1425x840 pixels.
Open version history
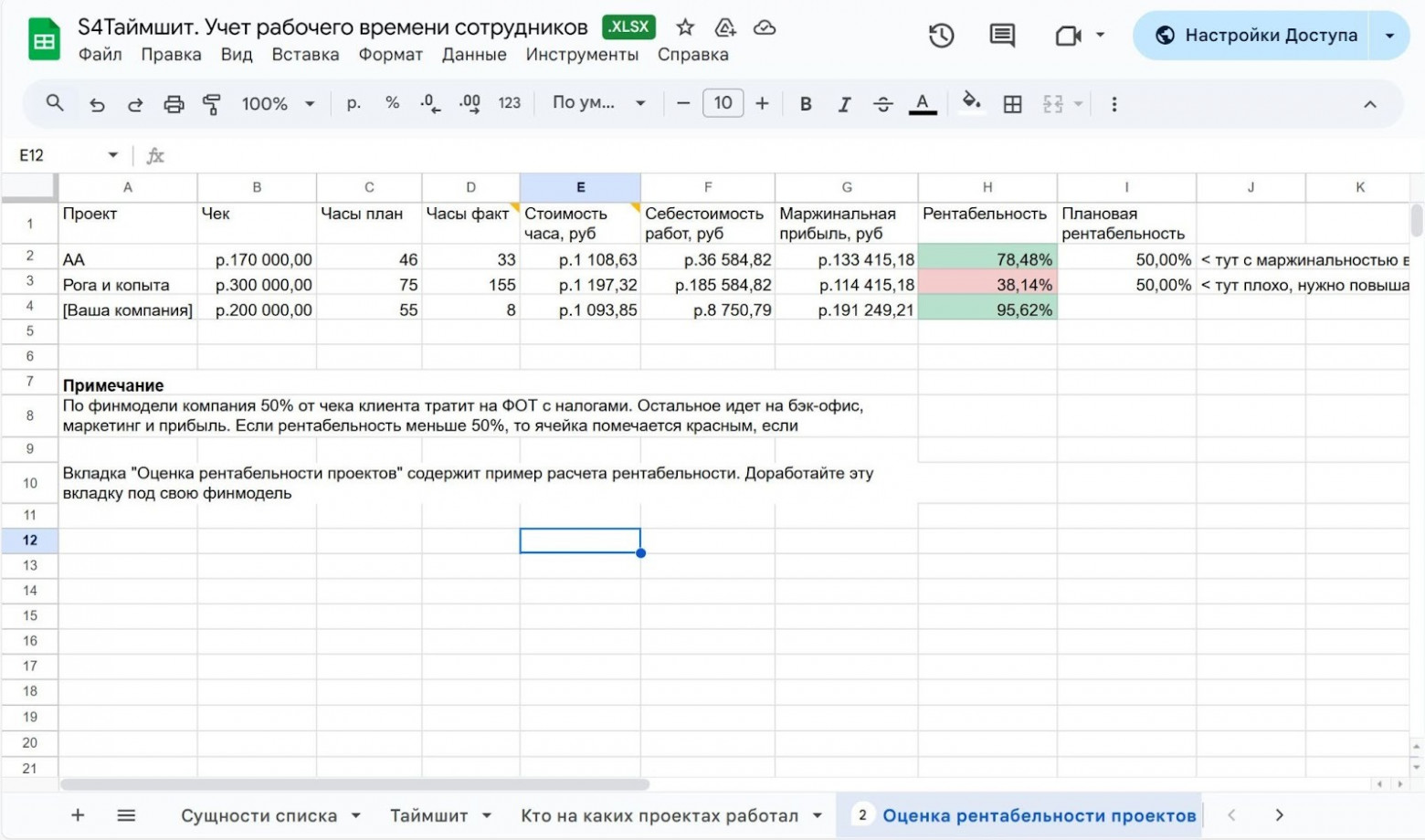941,35
